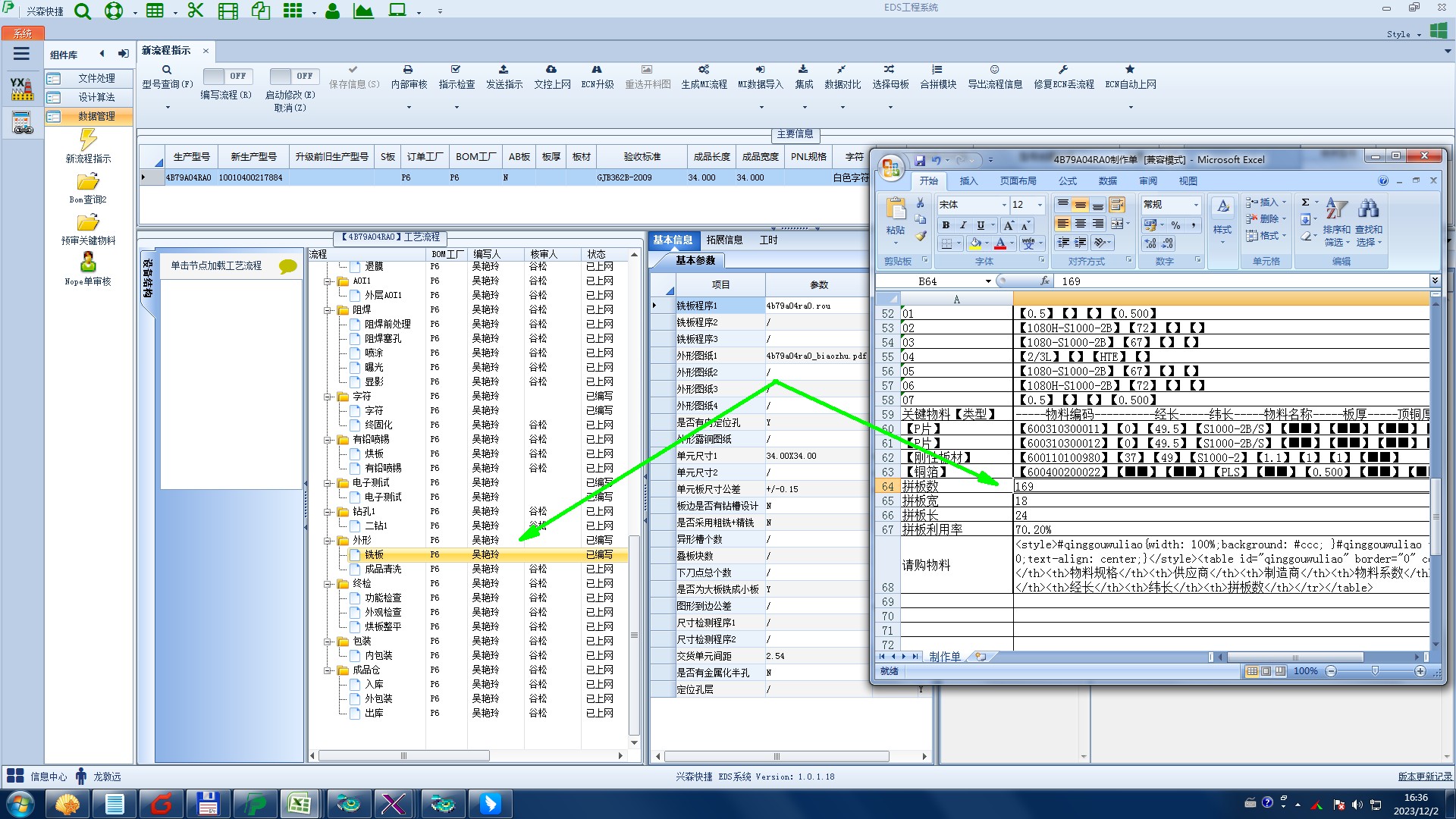Click the 文控上网 cloud upload icon

[551, 70]
